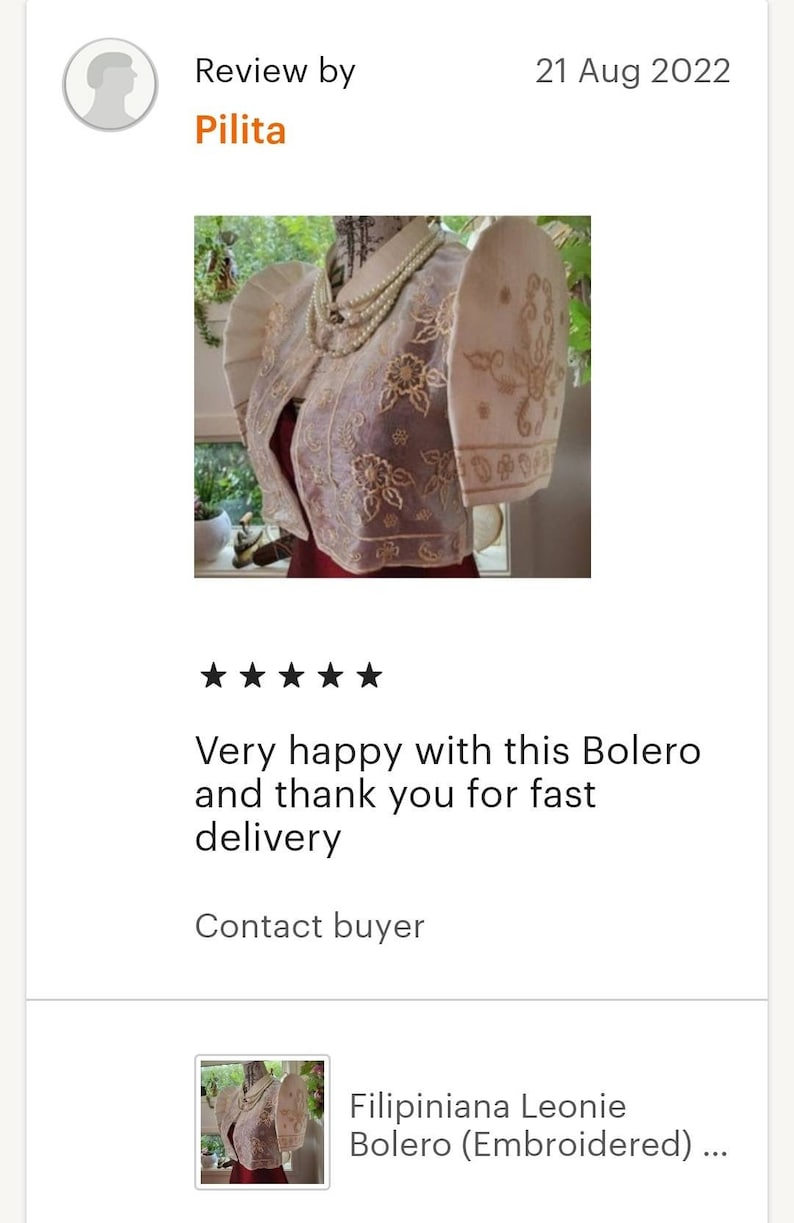Image resolution: width=794 pixels, height=1223 pixels.
Task: Click the fourth rating star
Action: (331, 676)
